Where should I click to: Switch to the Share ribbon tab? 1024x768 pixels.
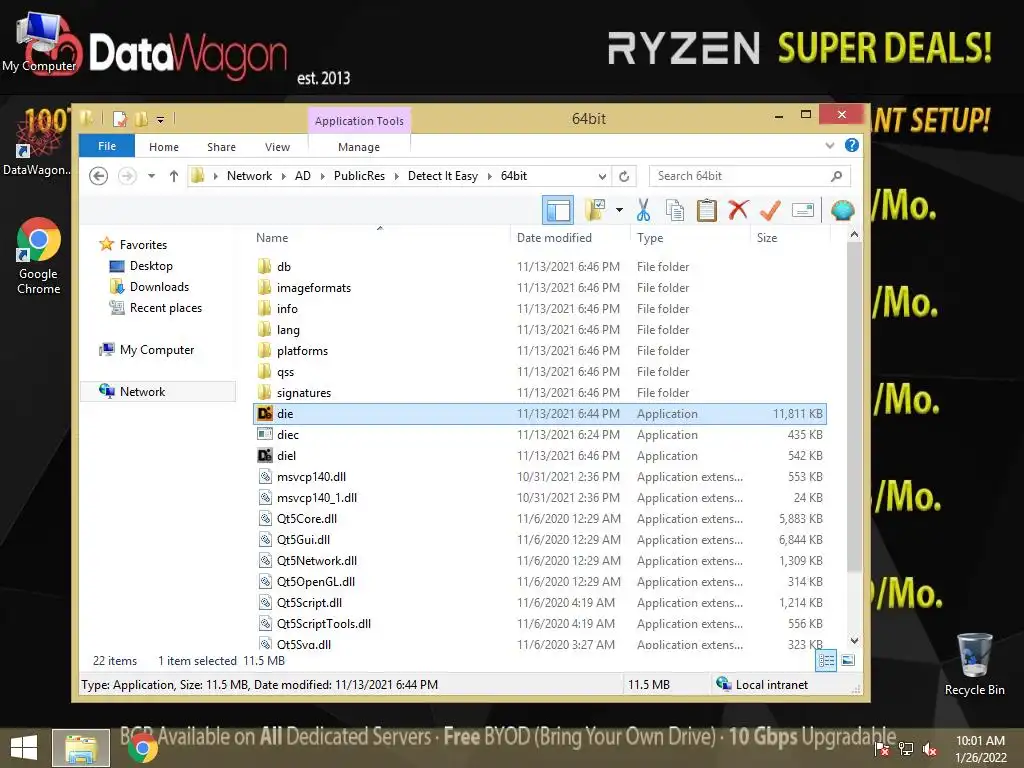[221, 147]
